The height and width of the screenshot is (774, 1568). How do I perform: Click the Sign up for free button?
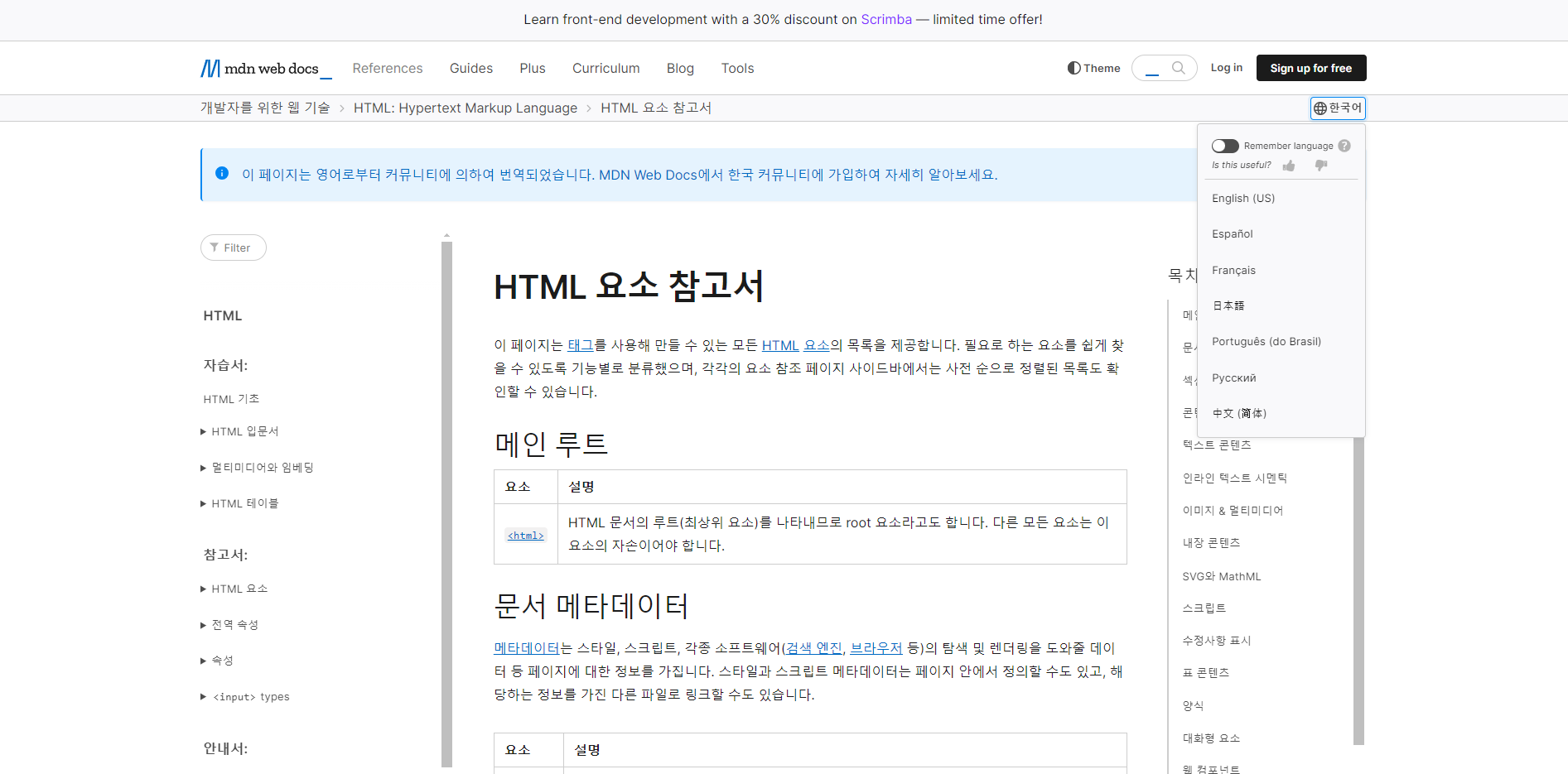[x=1311, y=68]
